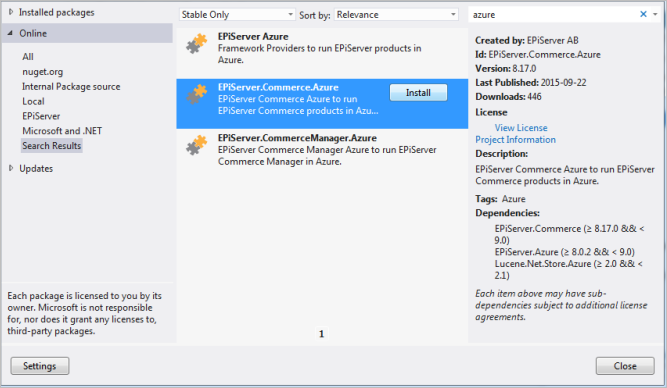This screenshot has height=388, width=667.
Task: Select Internal Package source
Action: pyautogui.click(x=71, y=86)
